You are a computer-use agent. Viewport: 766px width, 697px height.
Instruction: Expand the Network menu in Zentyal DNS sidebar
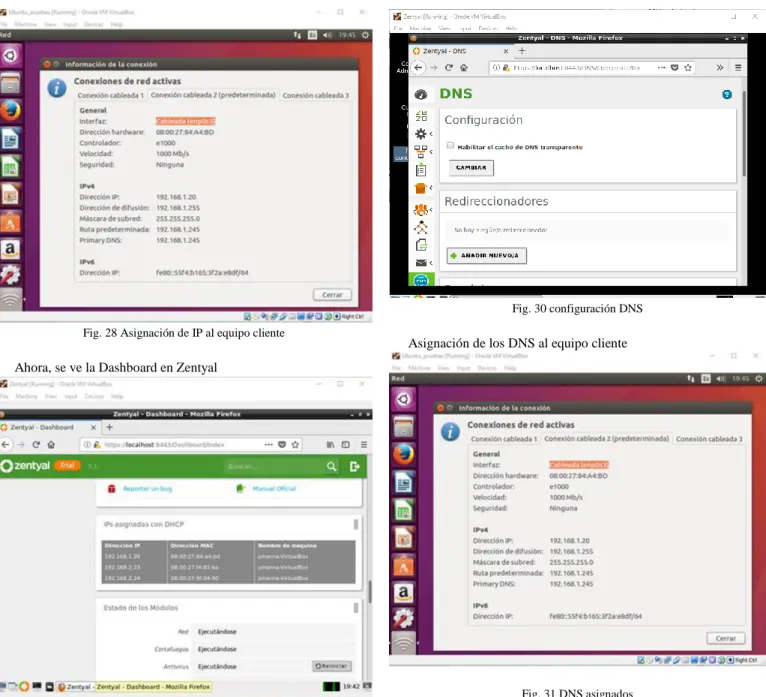pyautogui.click(x=423, y=151)
